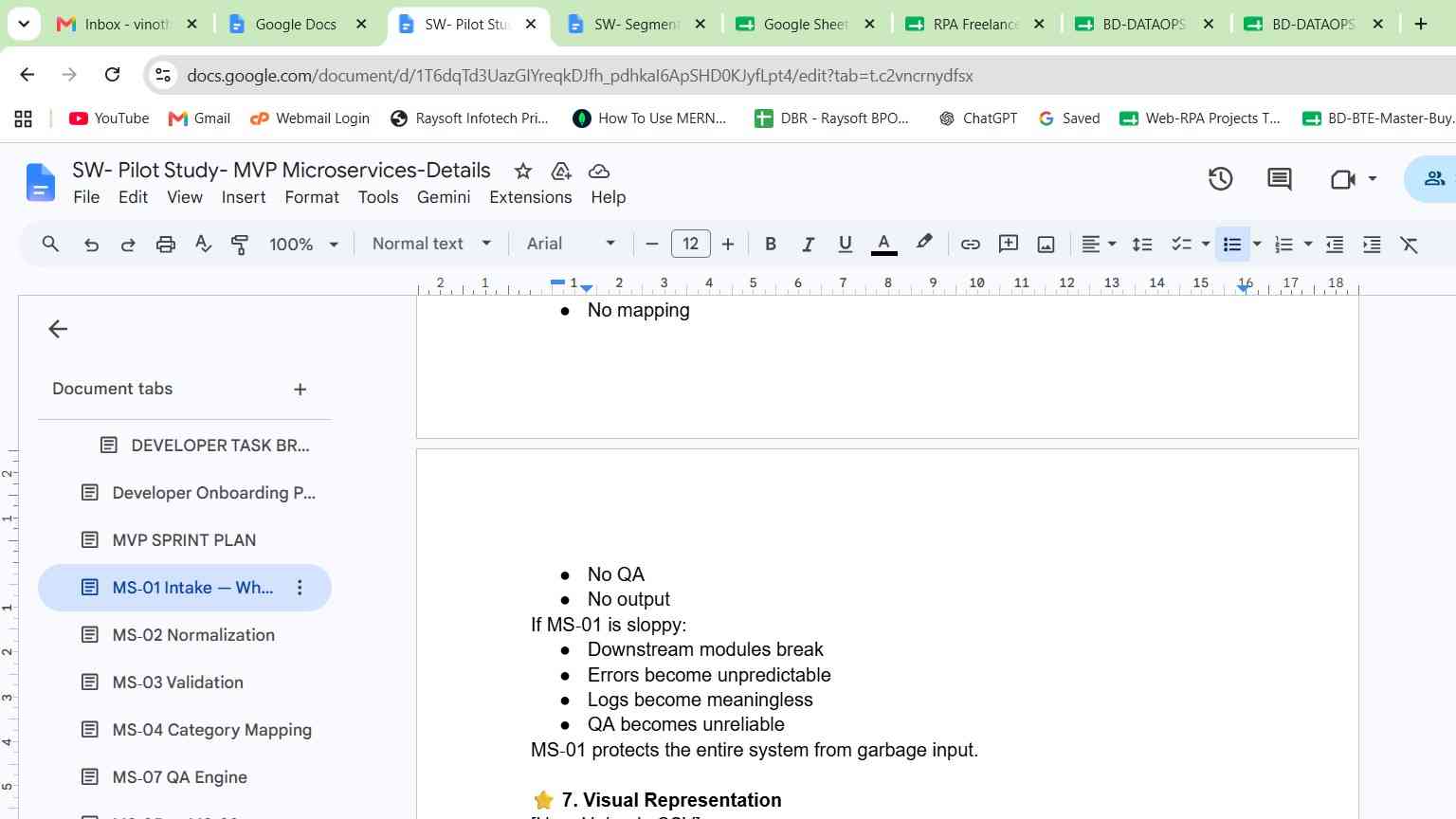Open version history clock icon
Screen dimensions: 1456x819
[1220, 178]
